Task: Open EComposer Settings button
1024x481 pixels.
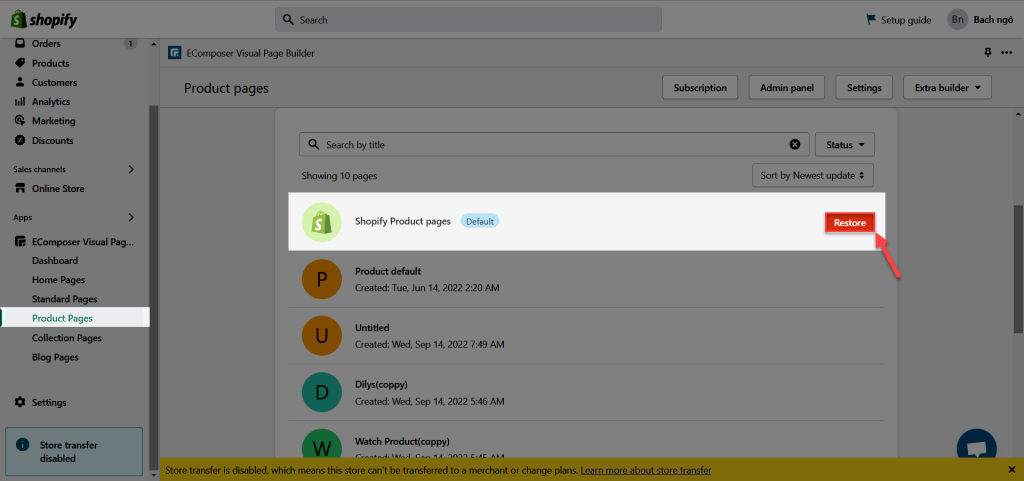Action: [864, 87]
